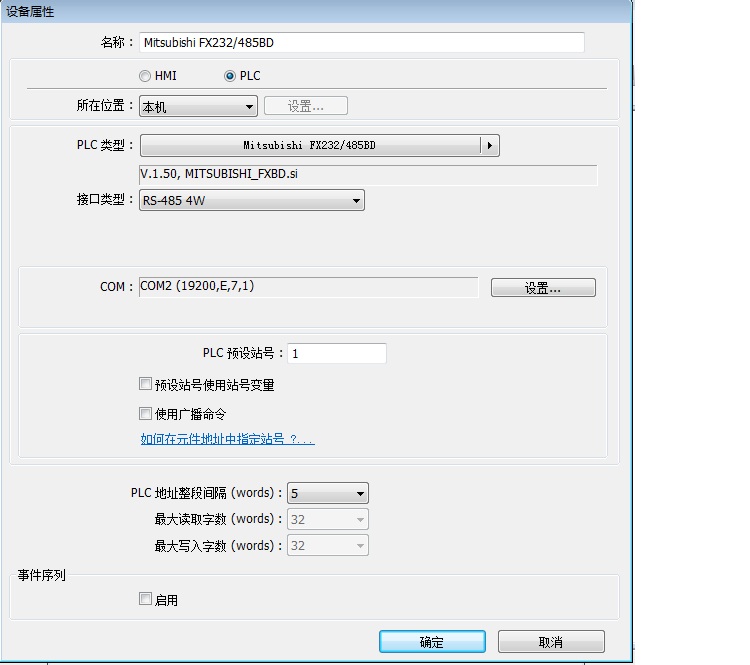The width and height of the screenshot is (750, 665).
Task: Open the 所在位置 location dropdown
Action: (x=198, y=106)
